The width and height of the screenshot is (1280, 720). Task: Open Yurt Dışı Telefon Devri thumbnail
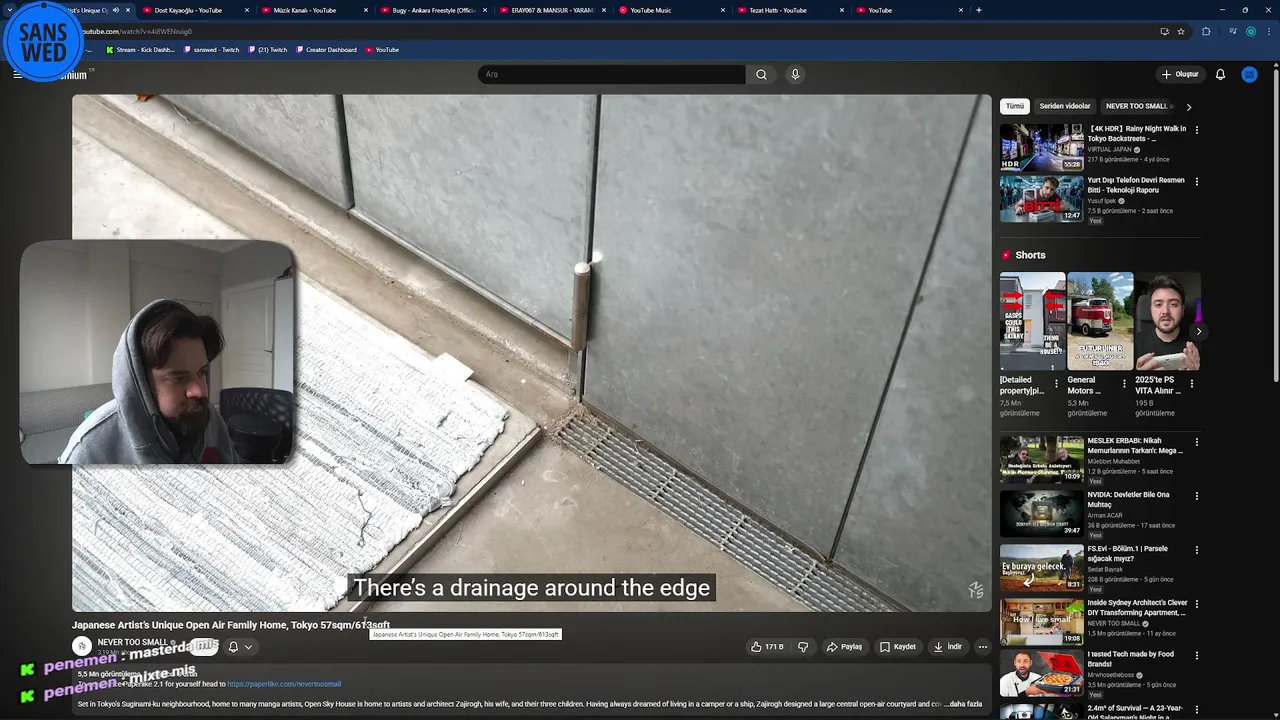1042,199
